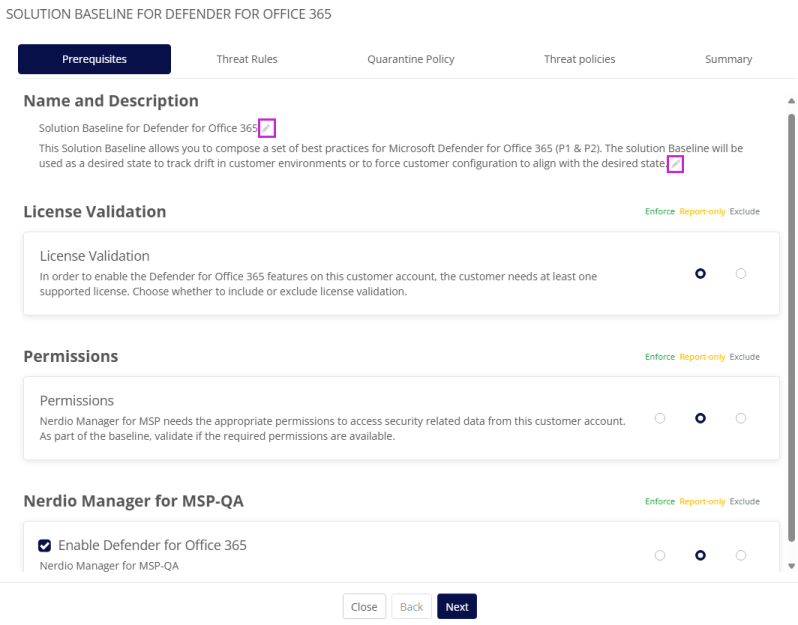The height and width of the screenshot is (625, 798).
Task: Uncheck the Enable Defender for Office 365 checkbox
Action: (x=45, y=545)
